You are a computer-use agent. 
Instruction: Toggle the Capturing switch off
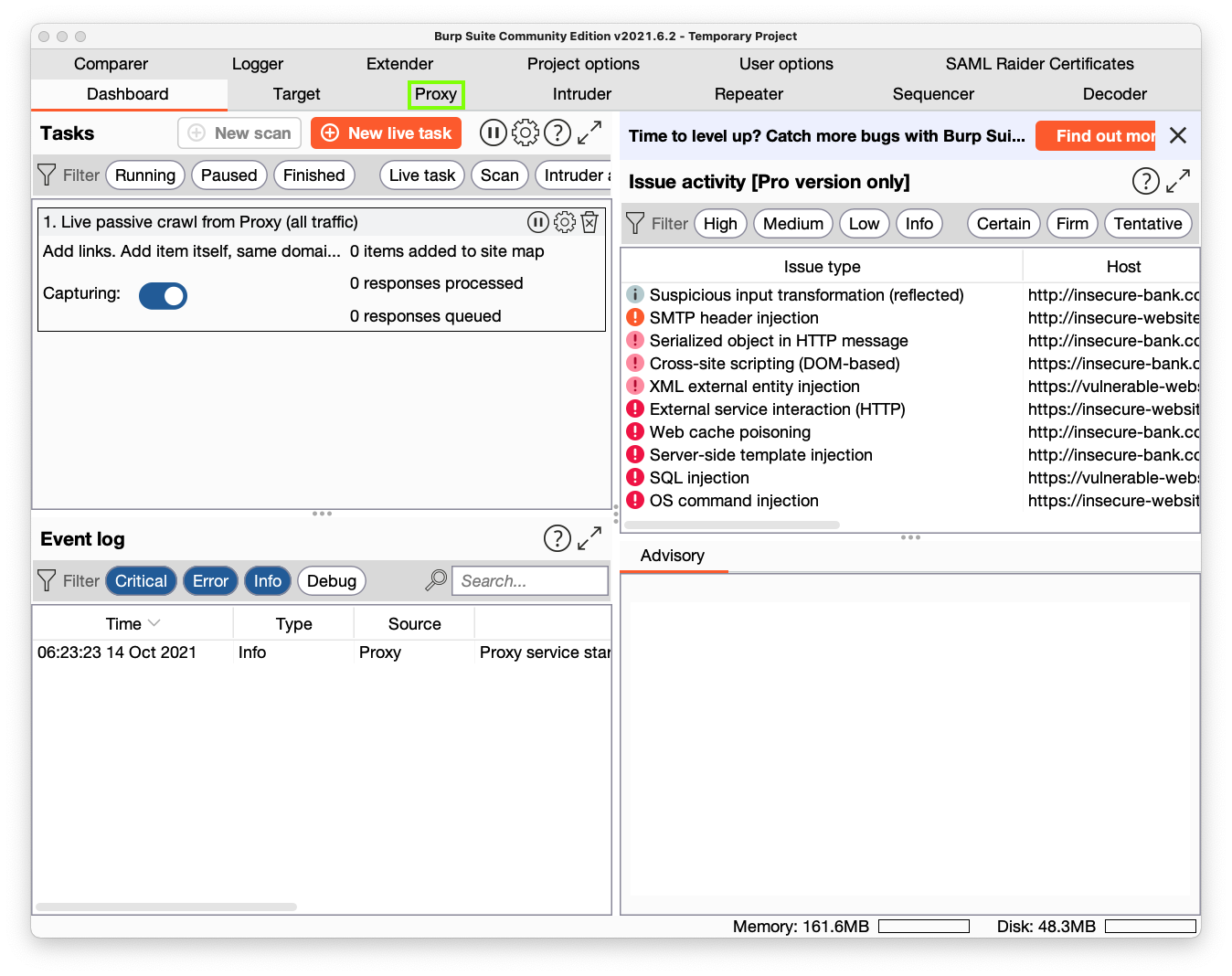point(163,295)
